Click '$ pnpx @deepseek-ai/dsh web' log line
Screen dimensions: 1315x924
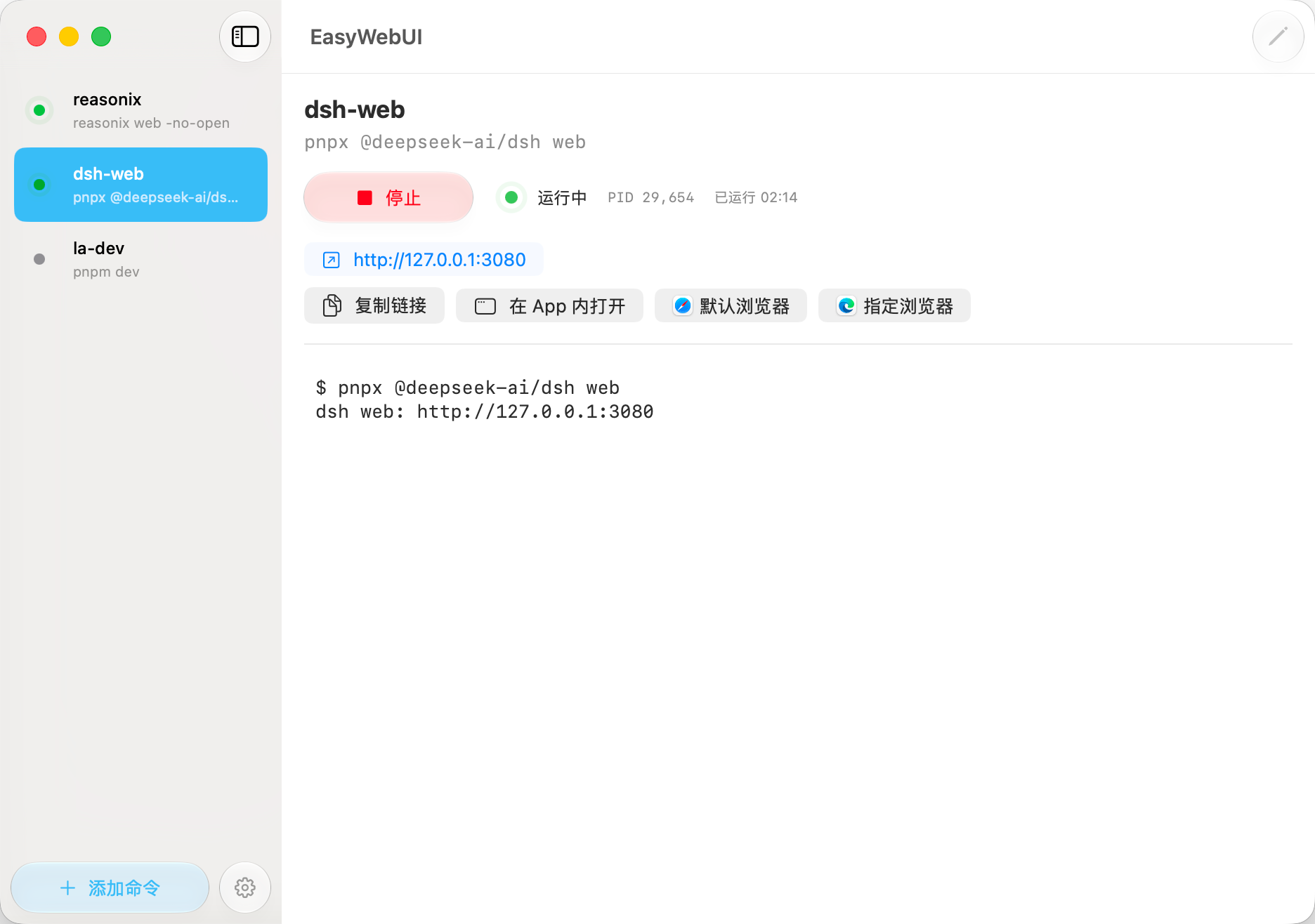467,388
